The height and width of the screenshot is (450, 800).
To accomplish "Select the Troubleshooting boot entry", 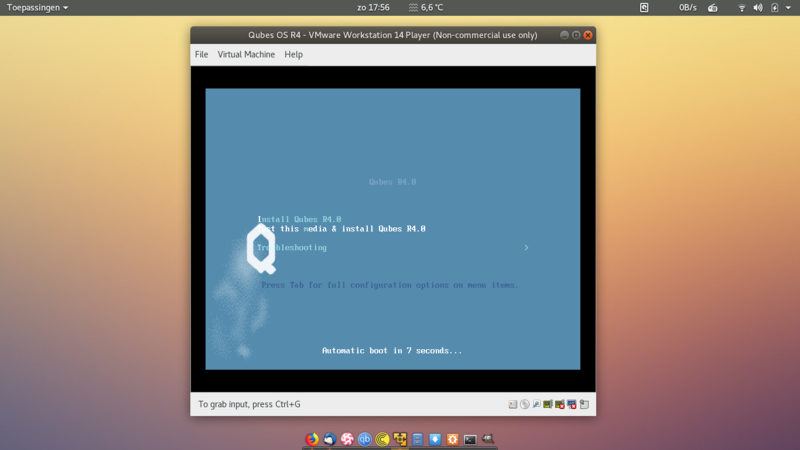I will tap(292, 247).
